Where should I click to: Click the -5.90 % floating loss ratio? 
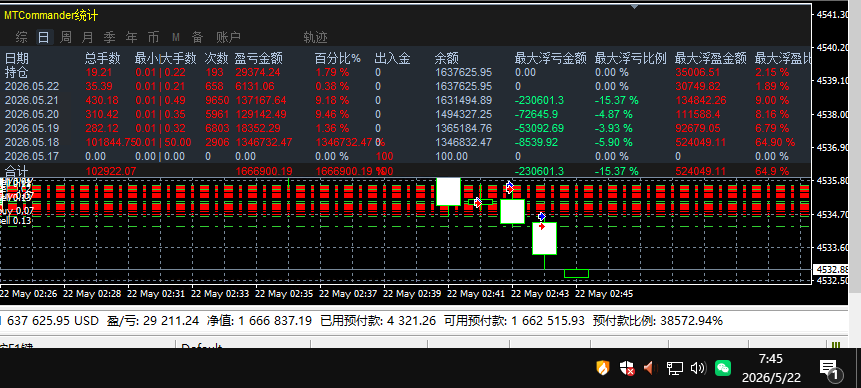coord(614,142)
